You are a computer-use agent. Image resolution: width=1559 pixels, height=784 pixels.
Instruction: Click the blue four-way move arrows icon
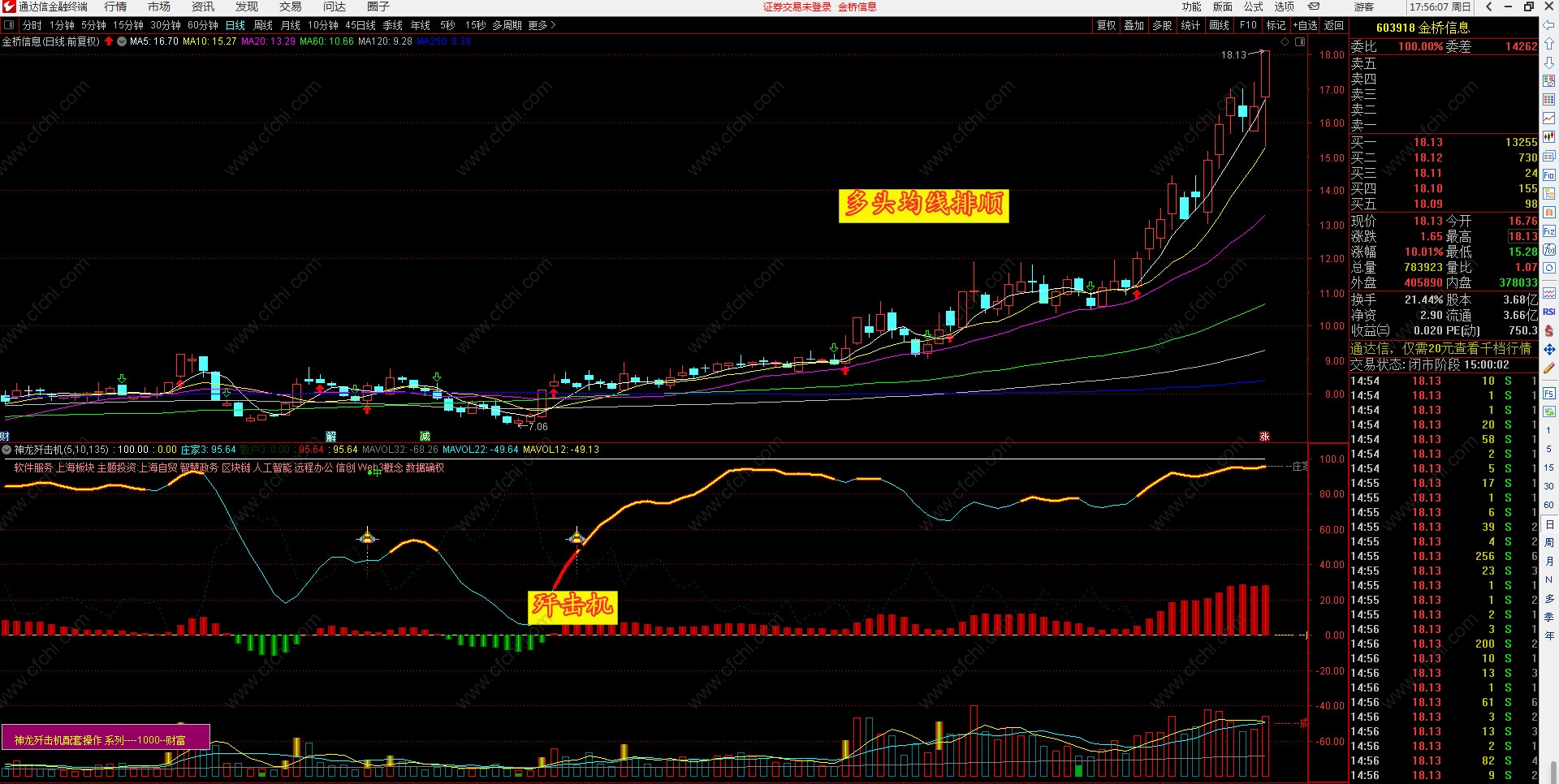[x=1549, y=349]
